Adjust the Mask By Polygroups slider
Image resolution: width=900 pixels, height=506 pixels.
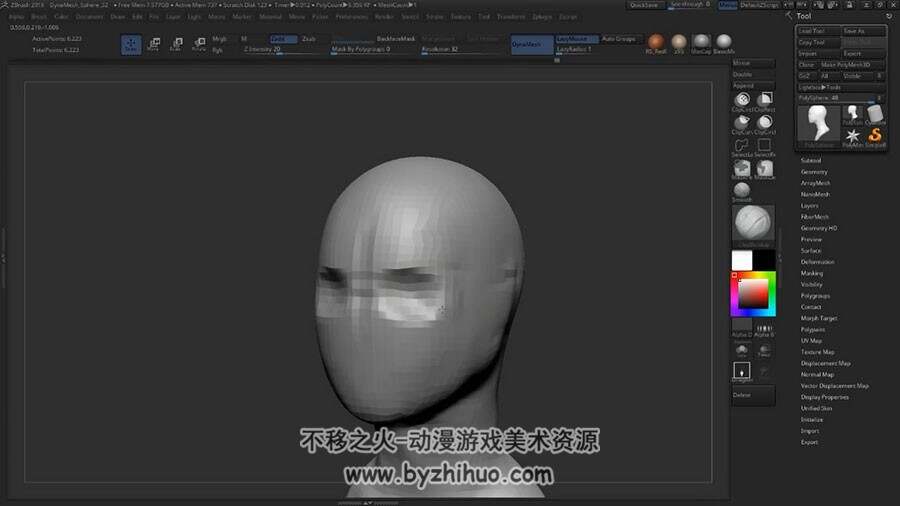[372, 50]
